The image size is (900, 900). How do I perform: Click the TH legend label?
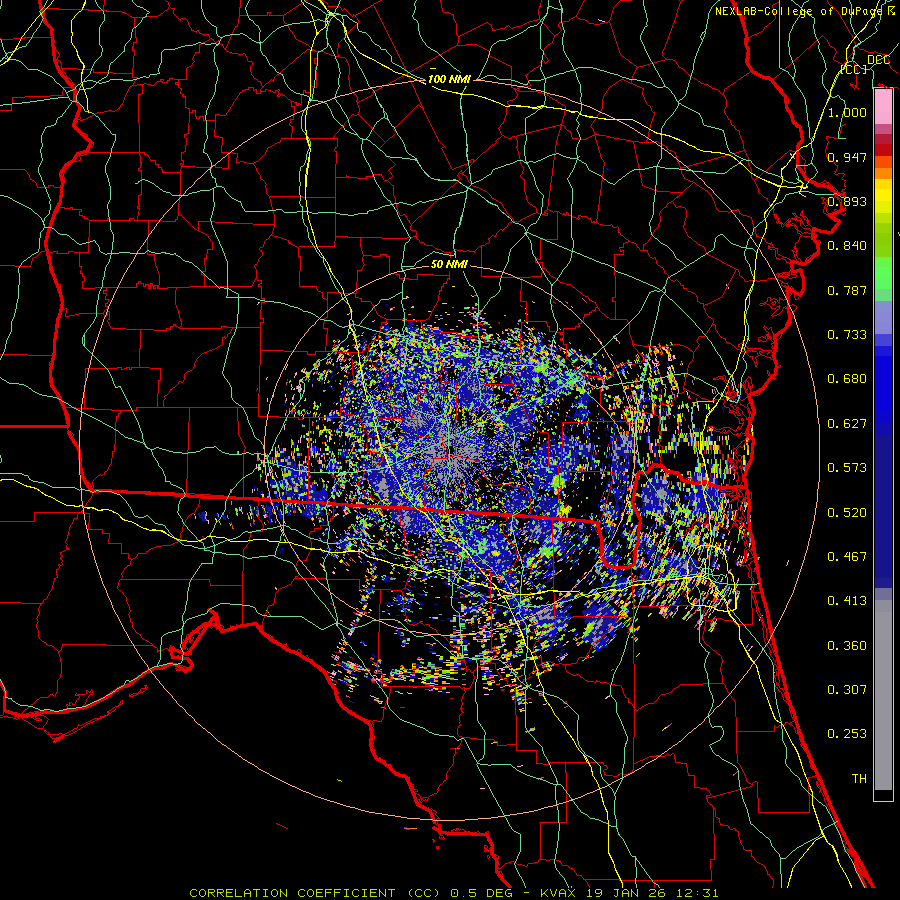click(859, 778)
